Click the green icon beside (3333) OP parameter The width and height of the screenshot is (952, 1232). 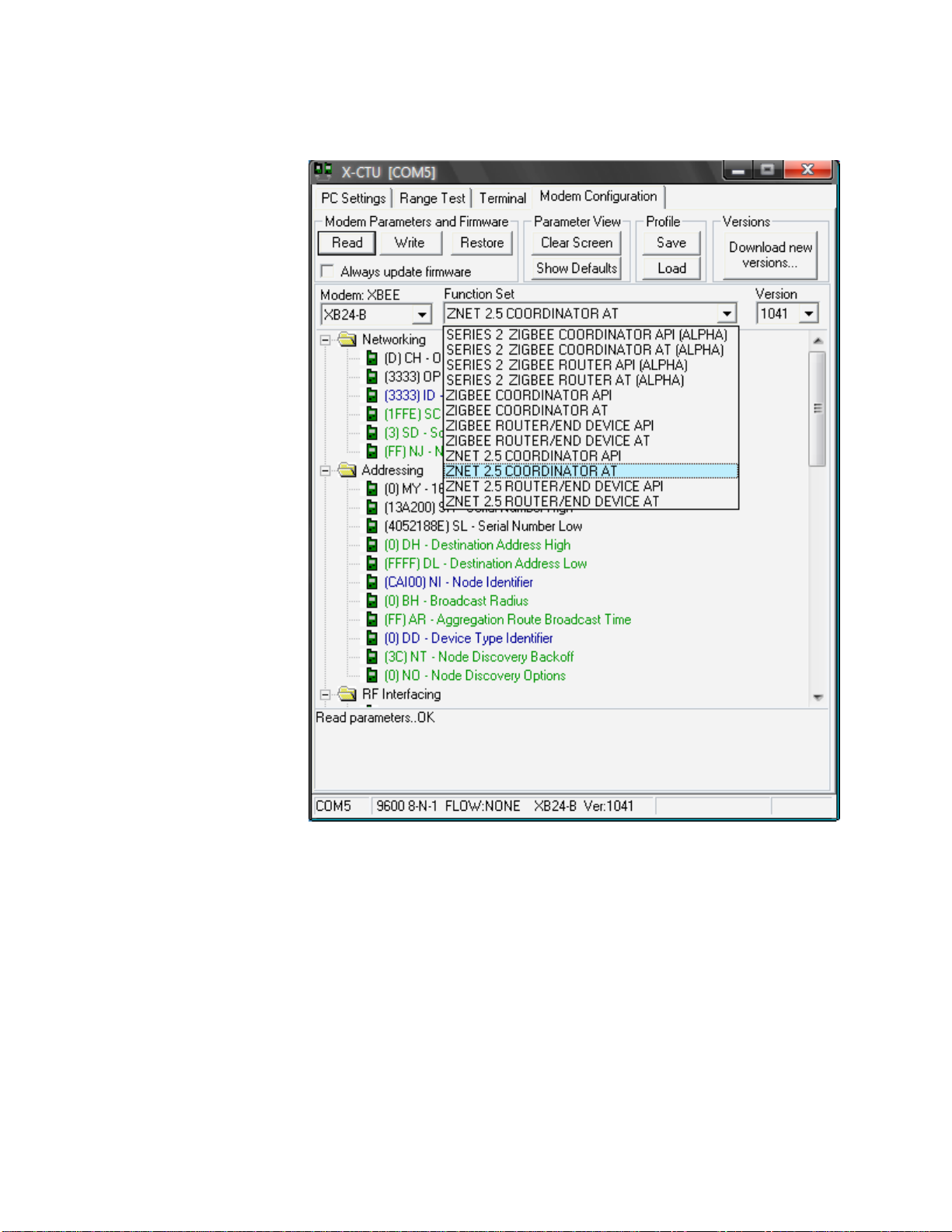[x=372, y=377]
